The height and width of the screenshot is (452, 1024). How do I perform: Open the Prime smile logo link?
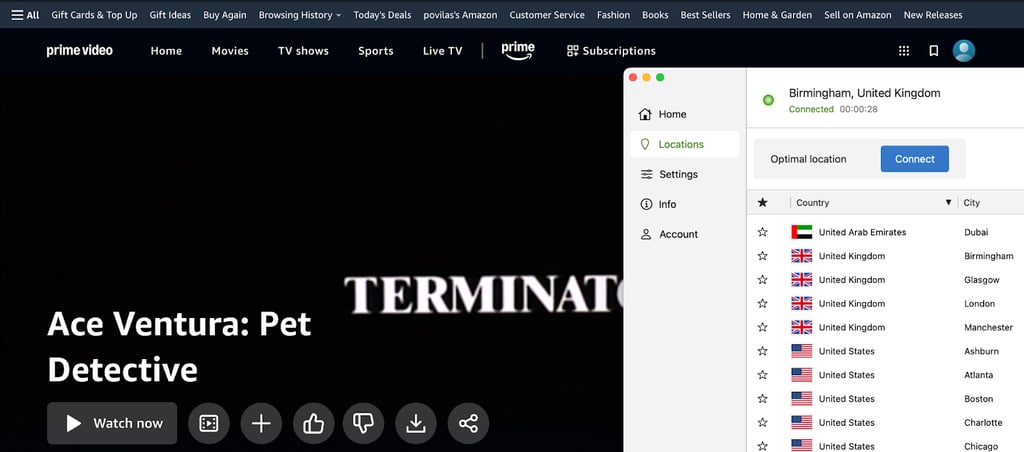(518, 50)
